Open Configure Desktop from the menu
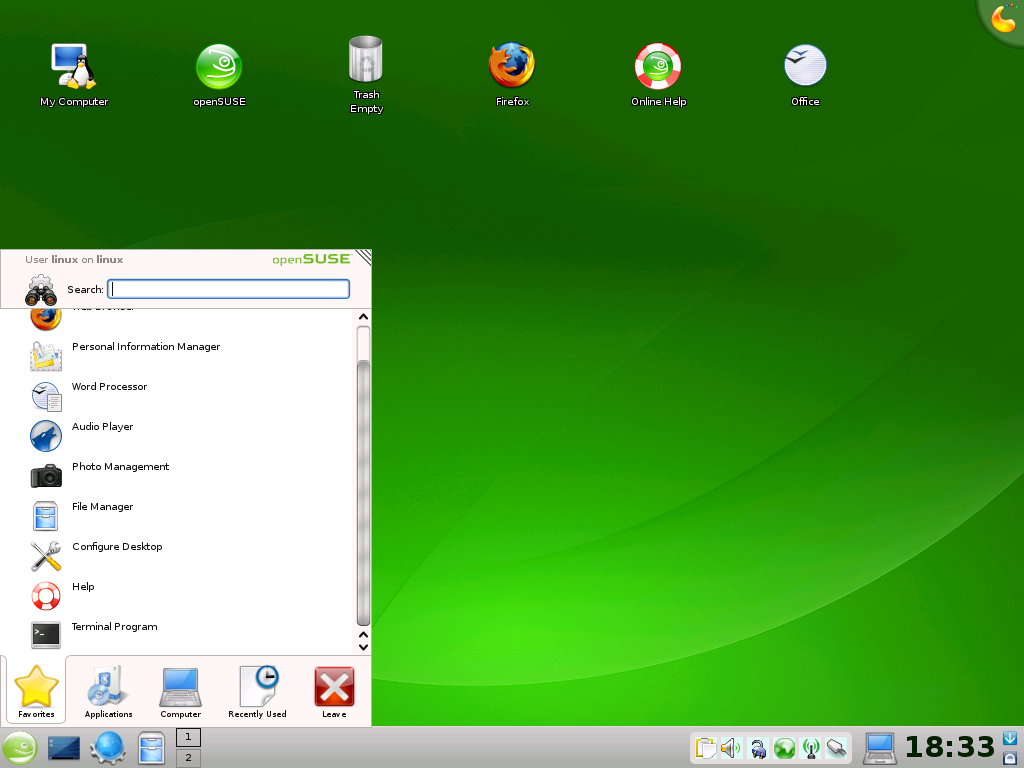 point(116,548)
